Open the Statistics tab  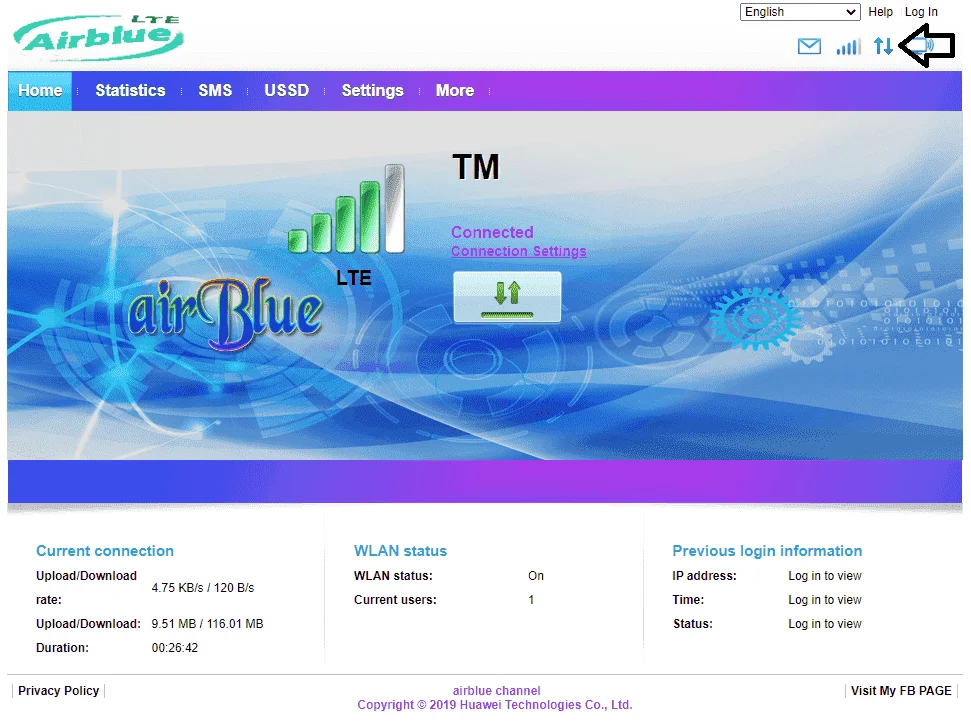pos(130,91)
